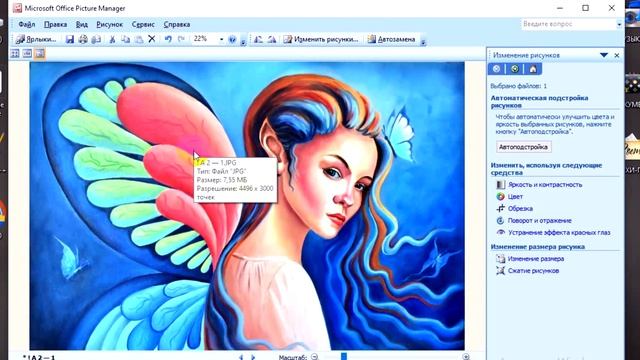Open the Вид menu
This screenshot has width=640, height=360.
click(82, 24)
